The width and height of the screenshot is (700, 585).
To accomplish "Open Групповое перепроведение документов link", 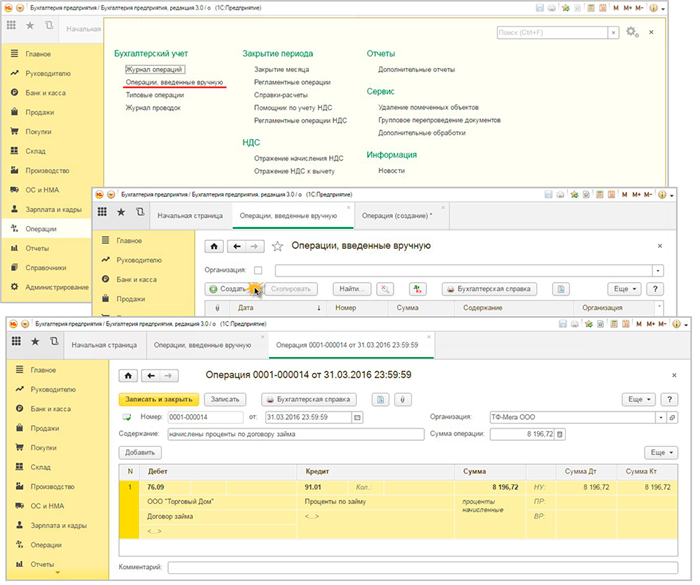I will 439,121.
